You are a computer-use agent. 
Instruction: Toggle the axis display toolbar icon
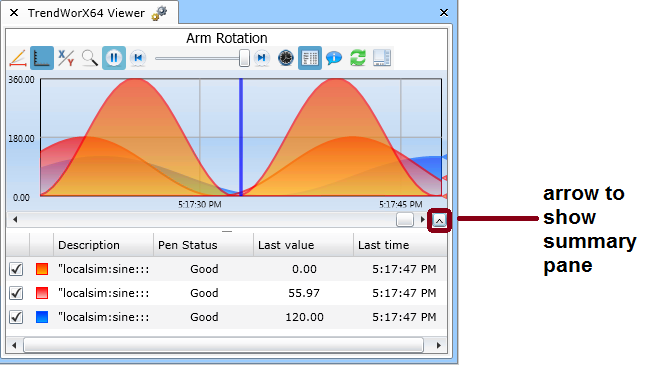click(42, 58)
